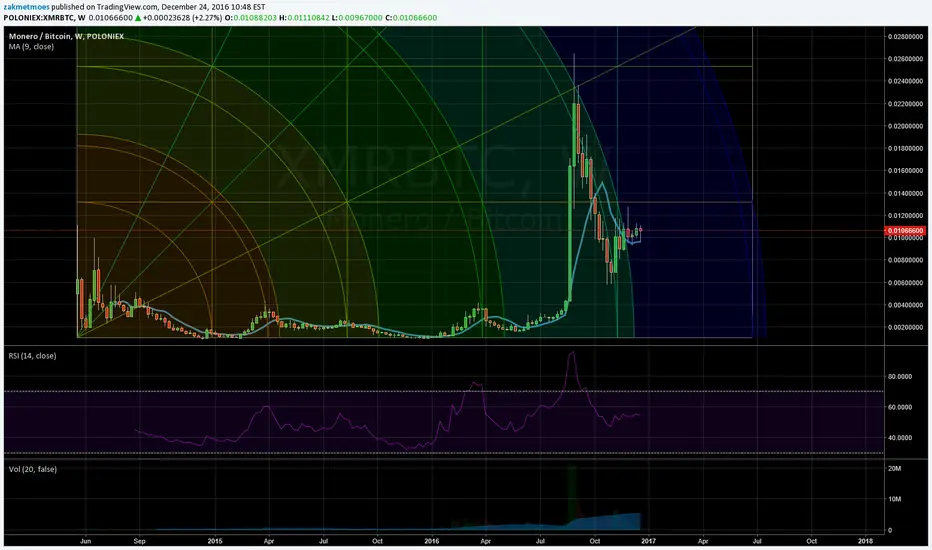Click the 0.02800000 price axis label
Viewport: 932px width, 550px height.
pos(906,36)
